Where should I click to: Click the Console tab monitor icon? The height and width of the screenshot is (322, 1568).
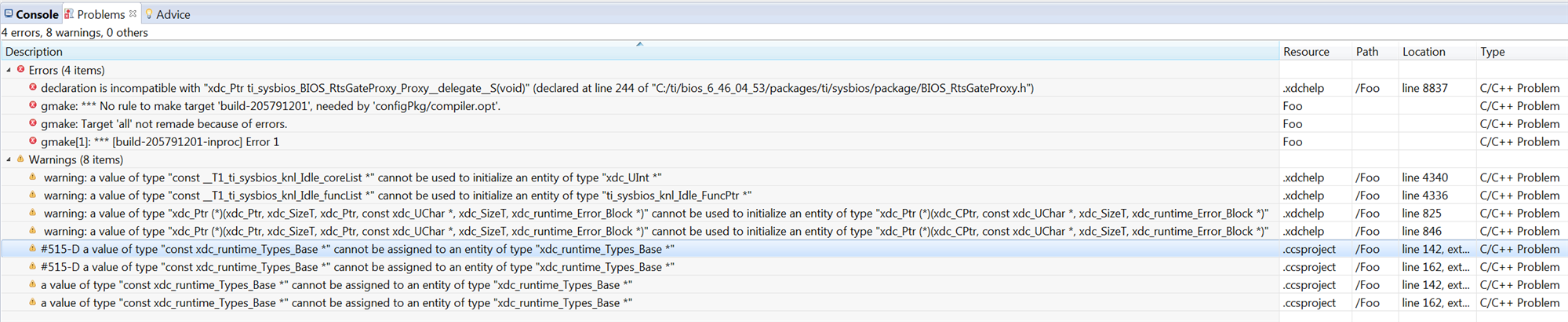(x=9, y=14)
